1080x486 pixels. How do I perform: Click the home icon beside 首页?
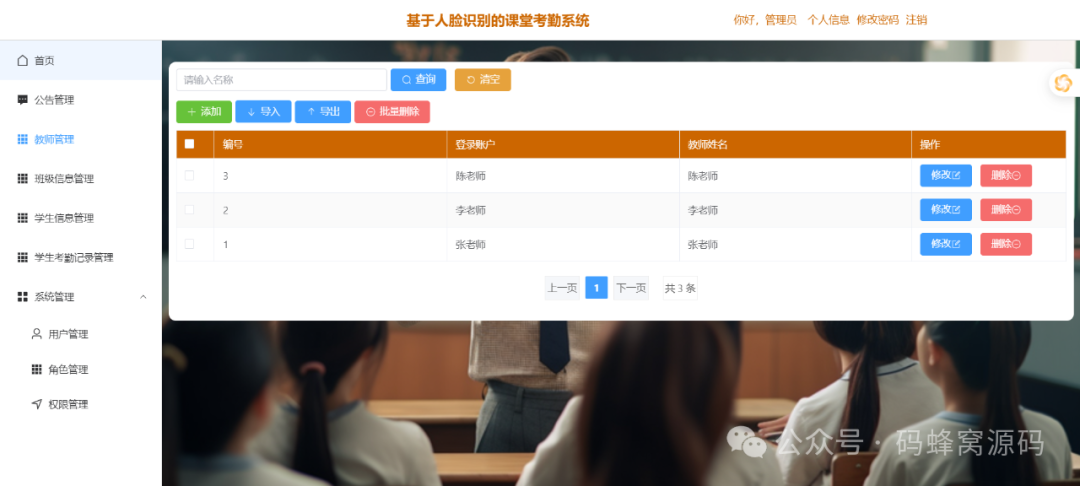pyautogui.click(x=23, y=61)
